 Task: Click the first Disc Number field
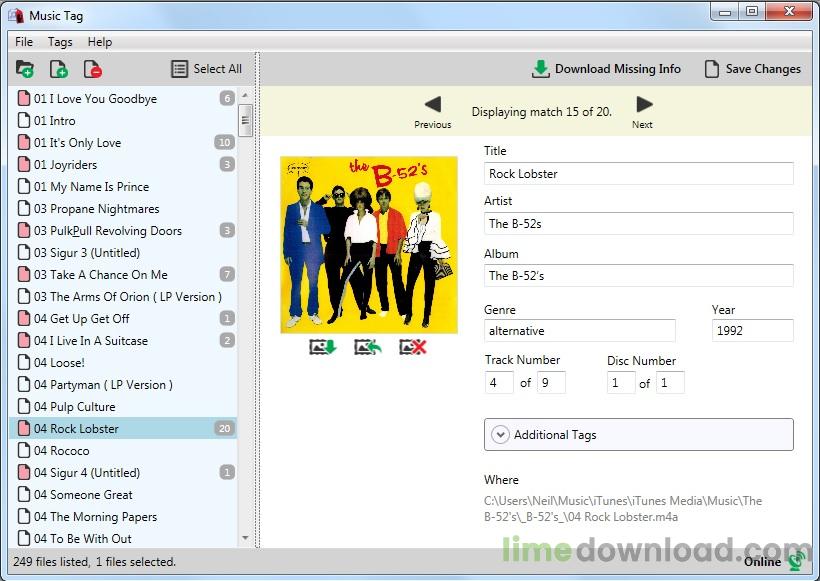pos(621,382)
